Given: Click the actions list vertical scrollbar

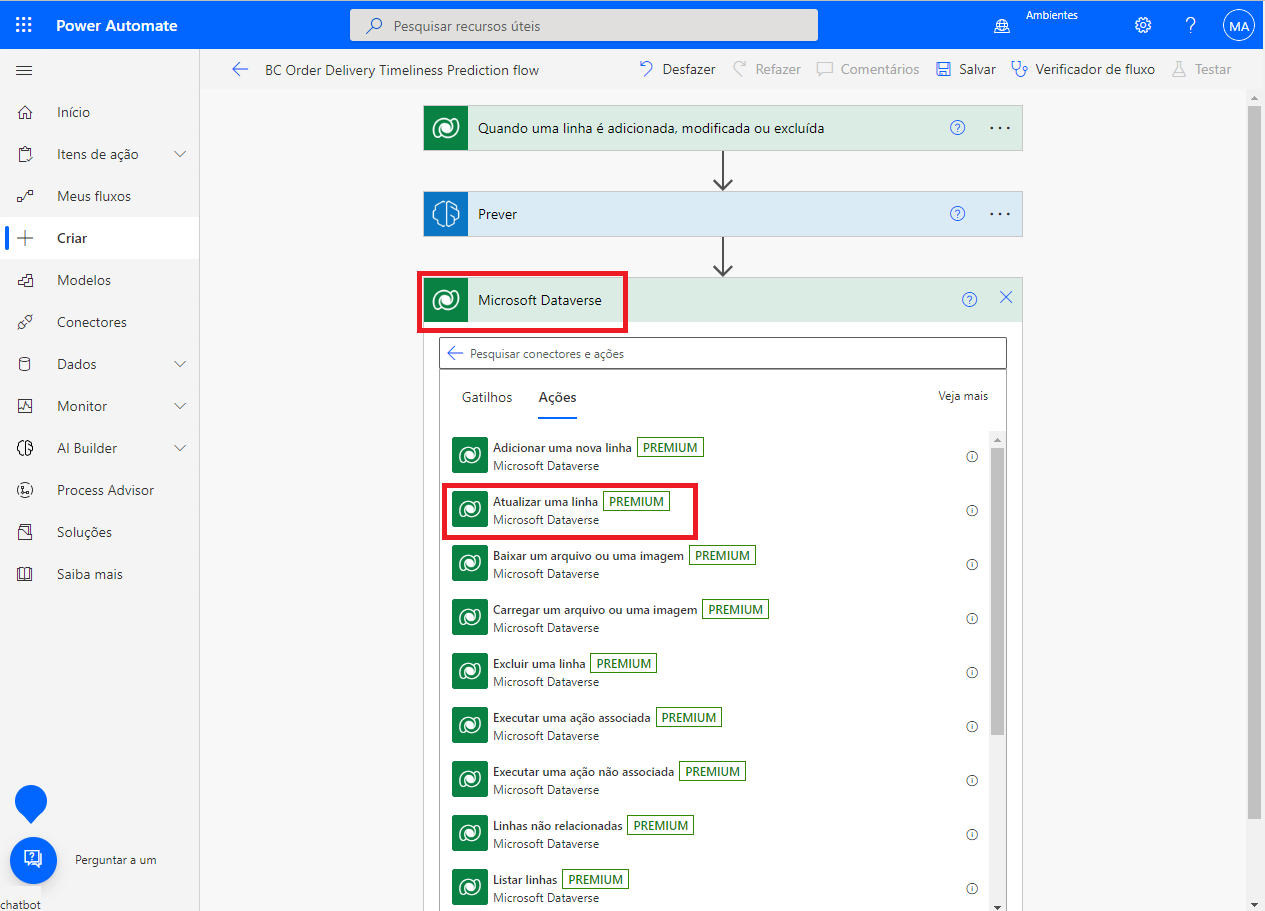Looking at the screenshot, I should [x=997, y=592].
